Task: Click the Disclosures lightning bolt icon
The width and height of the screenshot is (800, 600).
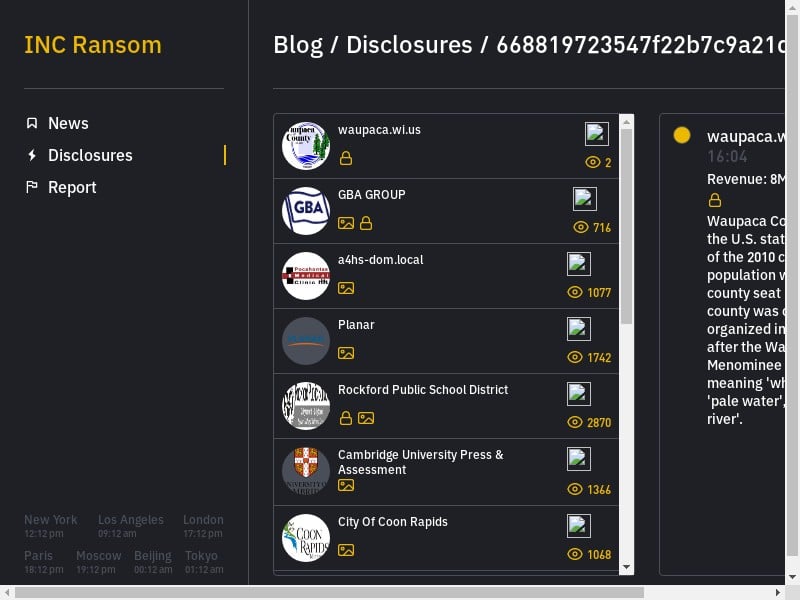Action: [32, 155]
